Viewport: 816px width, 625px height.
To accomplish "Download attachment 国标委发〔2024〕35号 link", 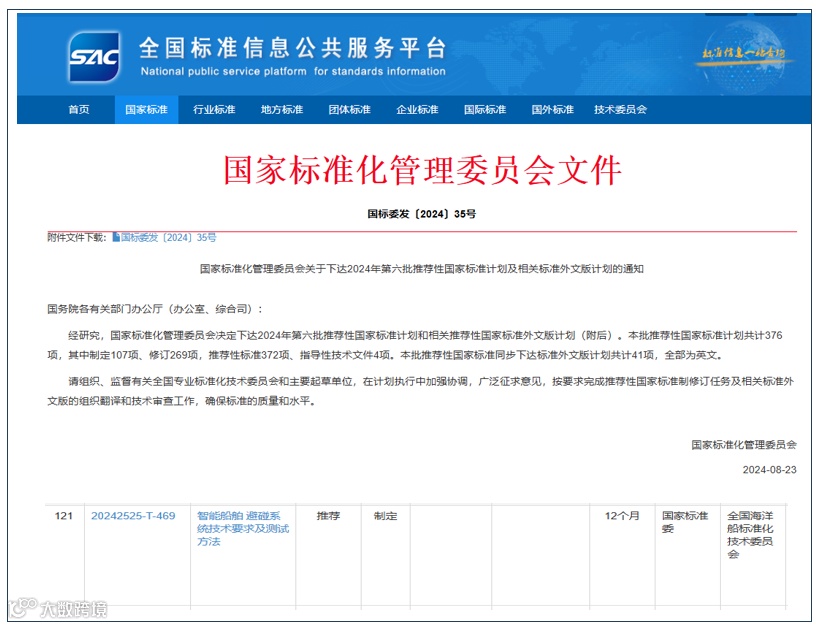I will point(169,238).
